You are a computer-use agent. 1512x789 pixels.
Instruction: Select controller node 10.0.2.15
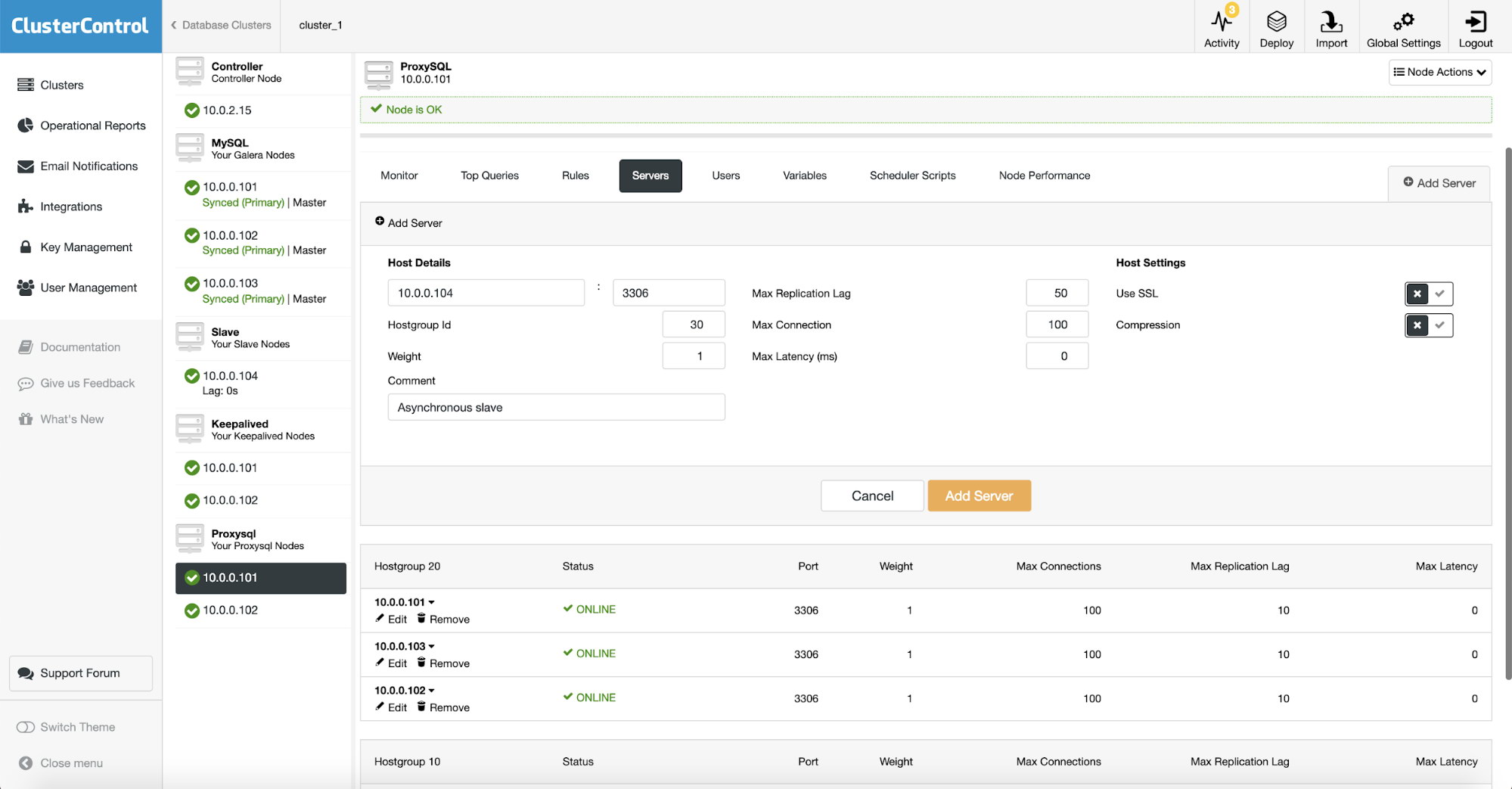pos(261,110)
